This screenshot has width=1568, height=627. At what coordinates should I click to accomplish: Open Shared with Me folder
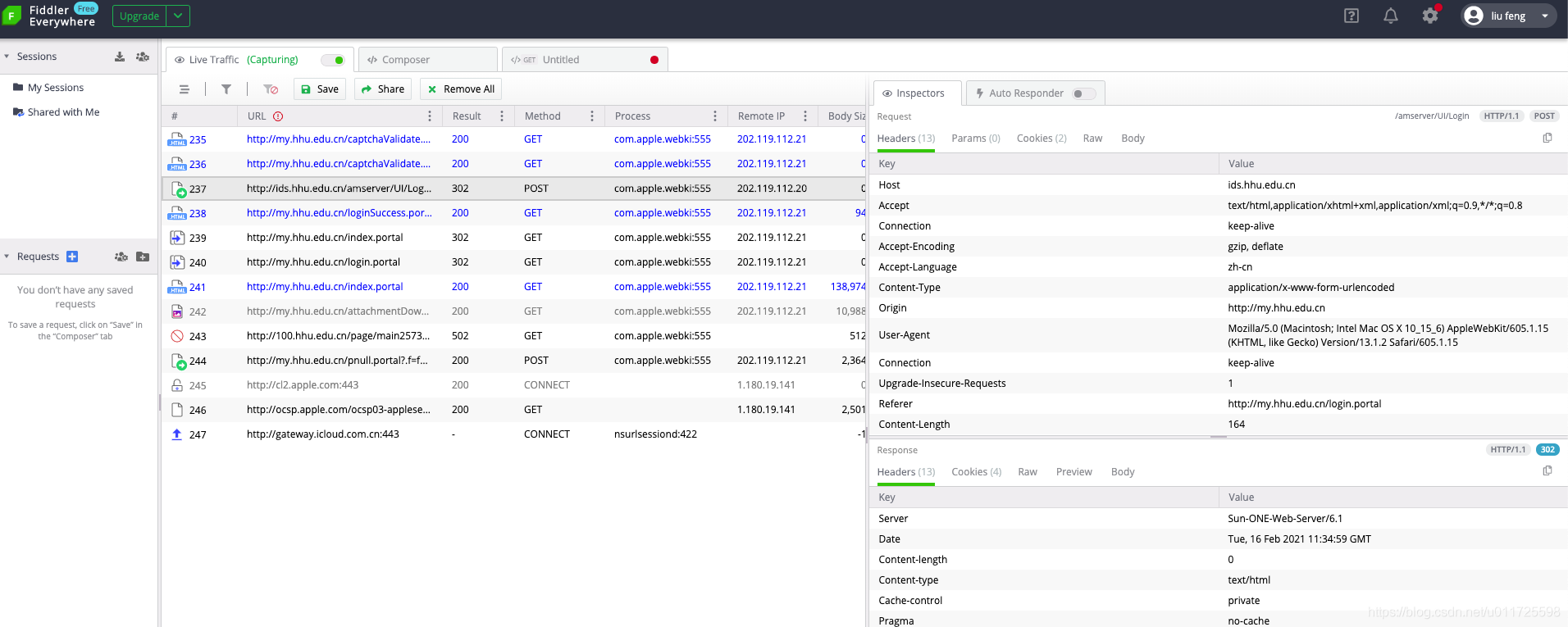[64, 112]
